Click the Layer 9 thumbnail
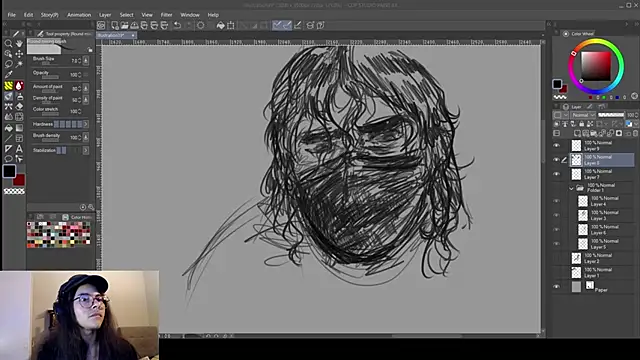 [576, 145]
